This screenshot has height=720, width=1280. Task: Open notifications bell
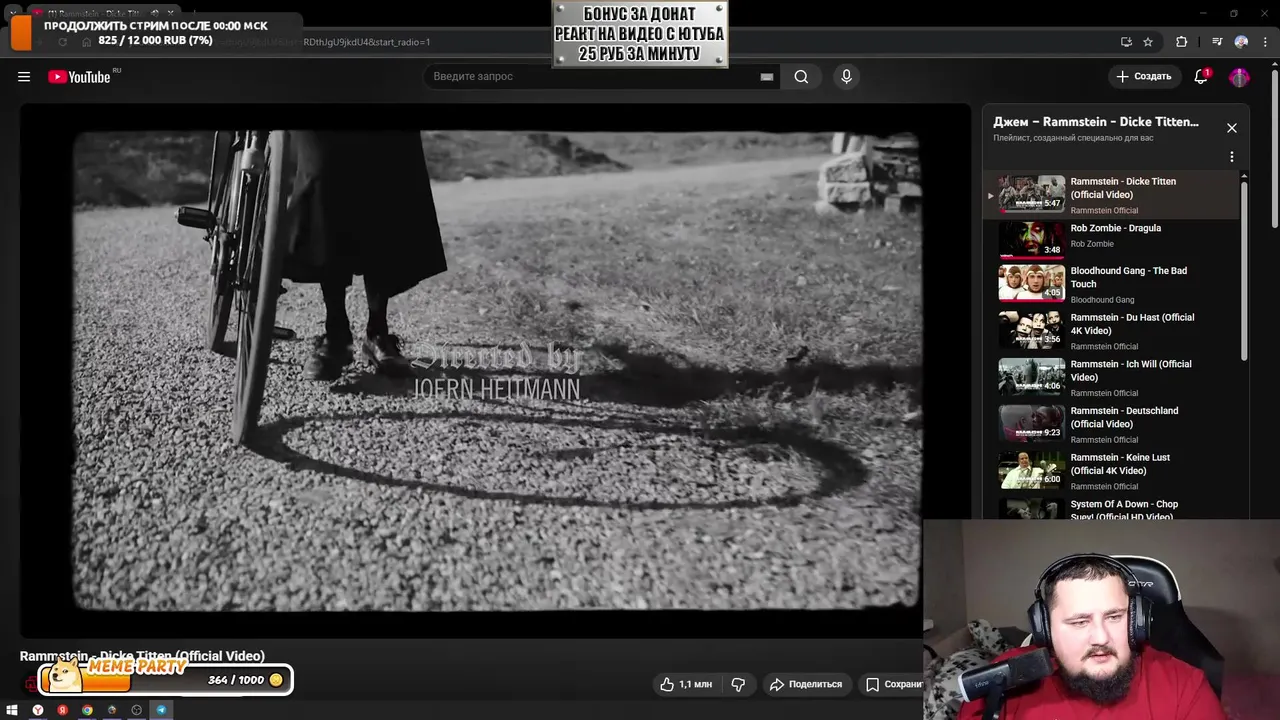click(x=1201, y=76)
